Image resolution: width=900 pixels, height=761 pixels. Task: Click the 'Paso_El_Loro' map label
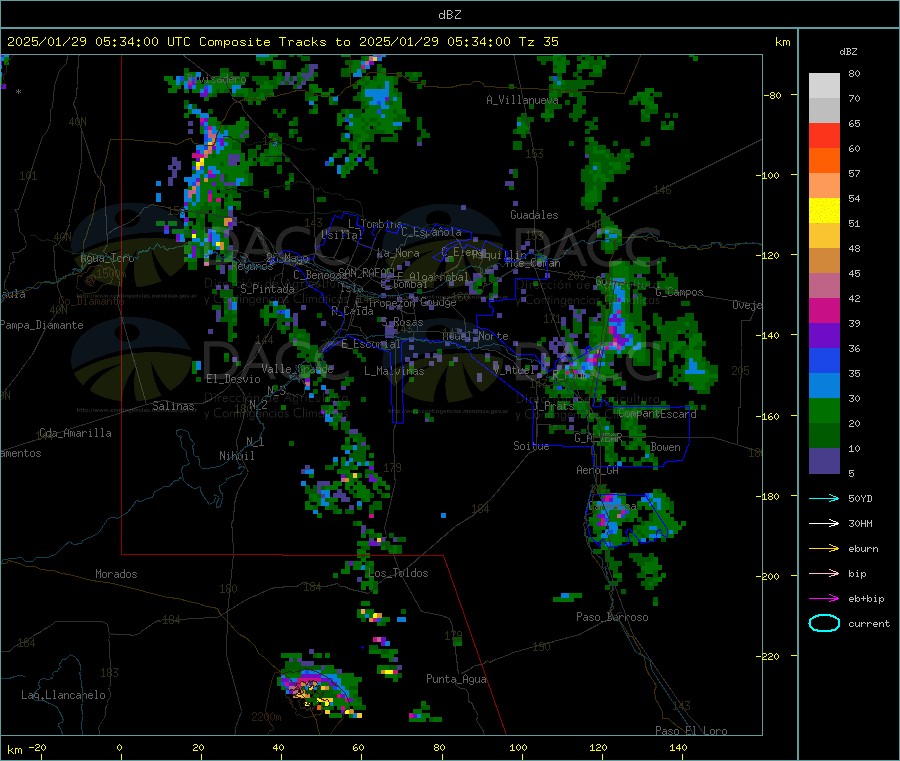click(x=691, y=731)
